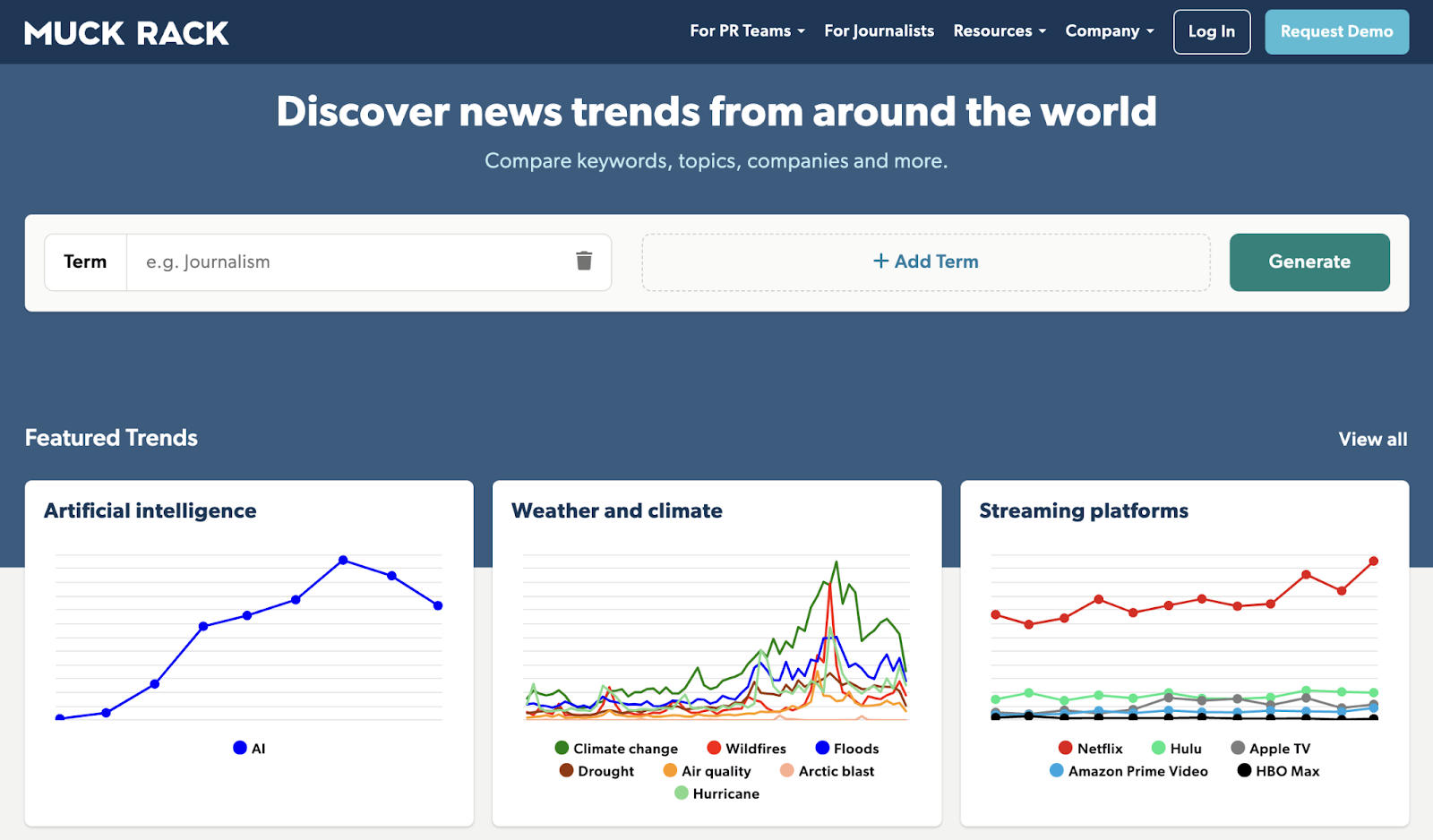Toggle the Amazon Prime Video legend entry
The image size is (1433, 840).
click(1128, 771)
